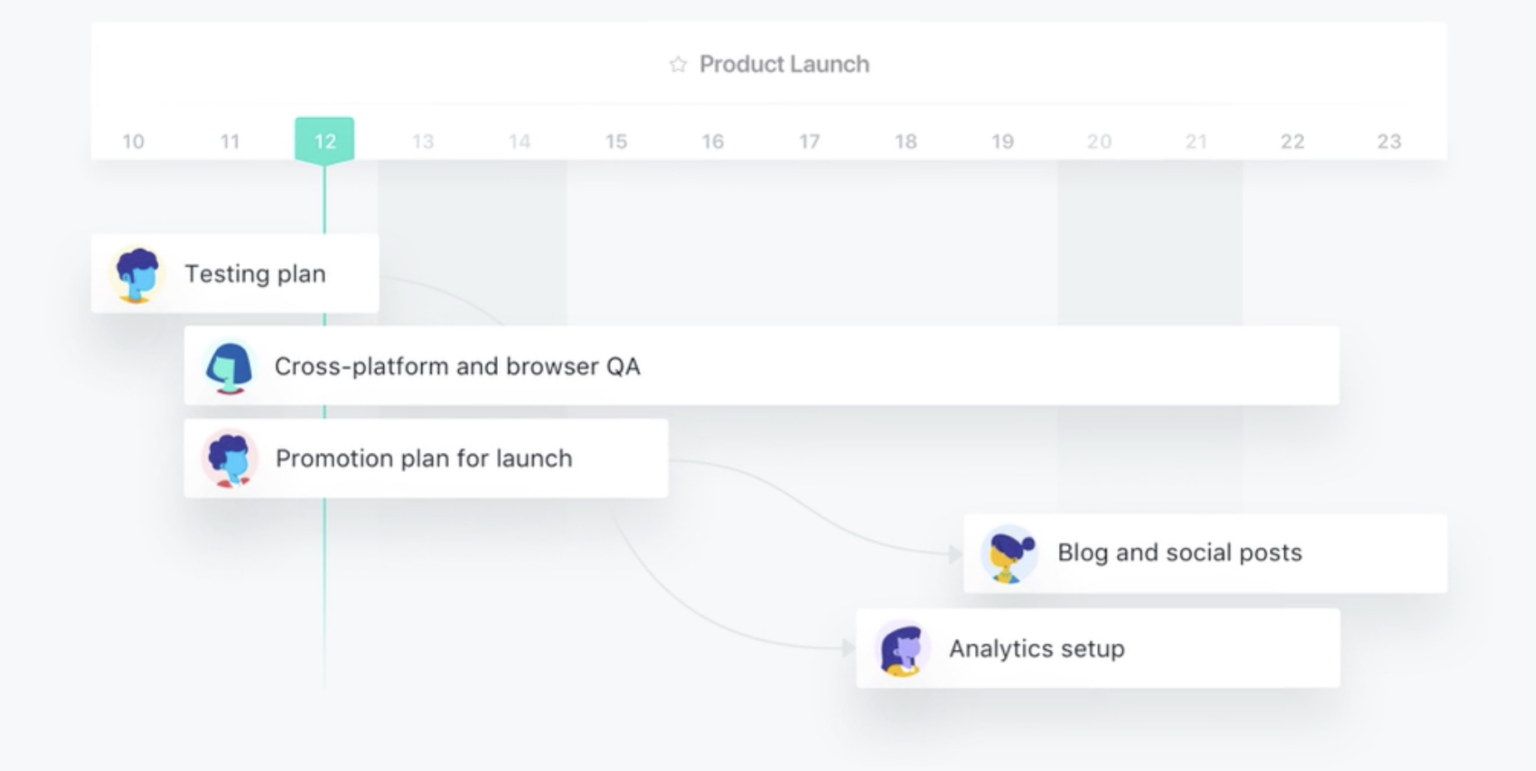Click the Blog and social posts avatar
Image resolution: width=1536 pixels, height=771 pixels.
pos(1009,554)
